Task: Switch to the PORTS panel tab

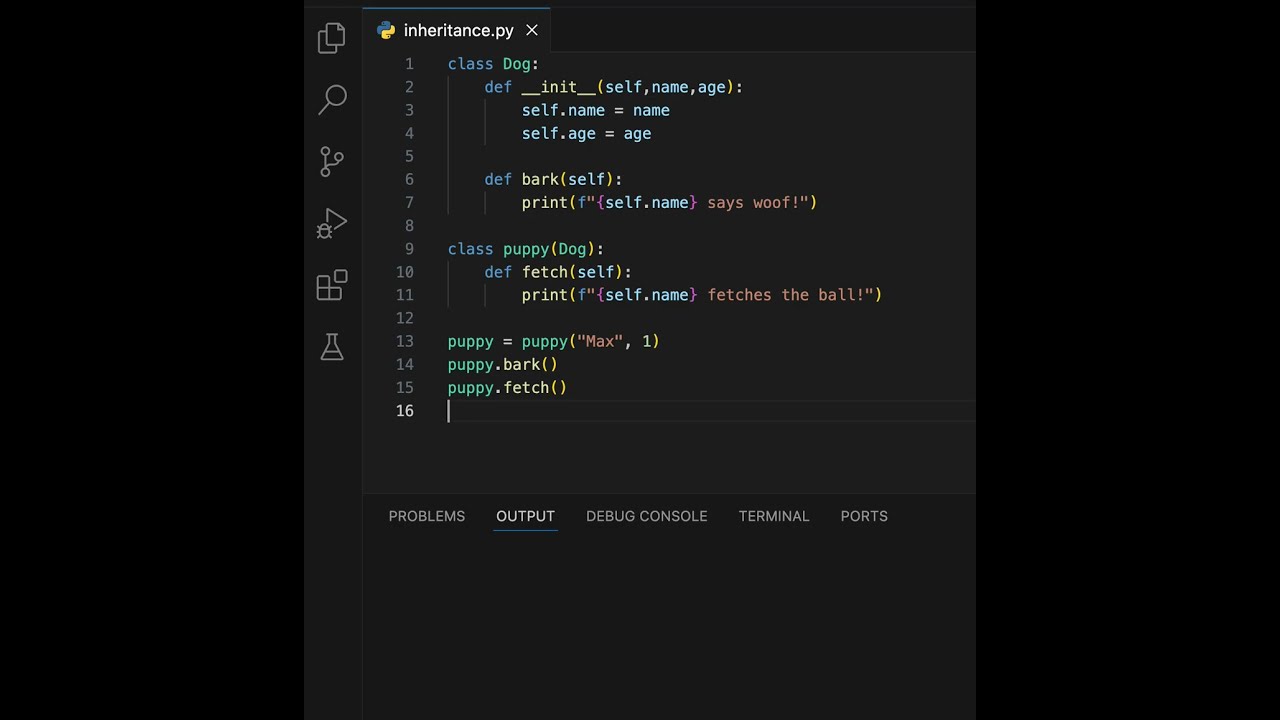Action: [864, 516]
